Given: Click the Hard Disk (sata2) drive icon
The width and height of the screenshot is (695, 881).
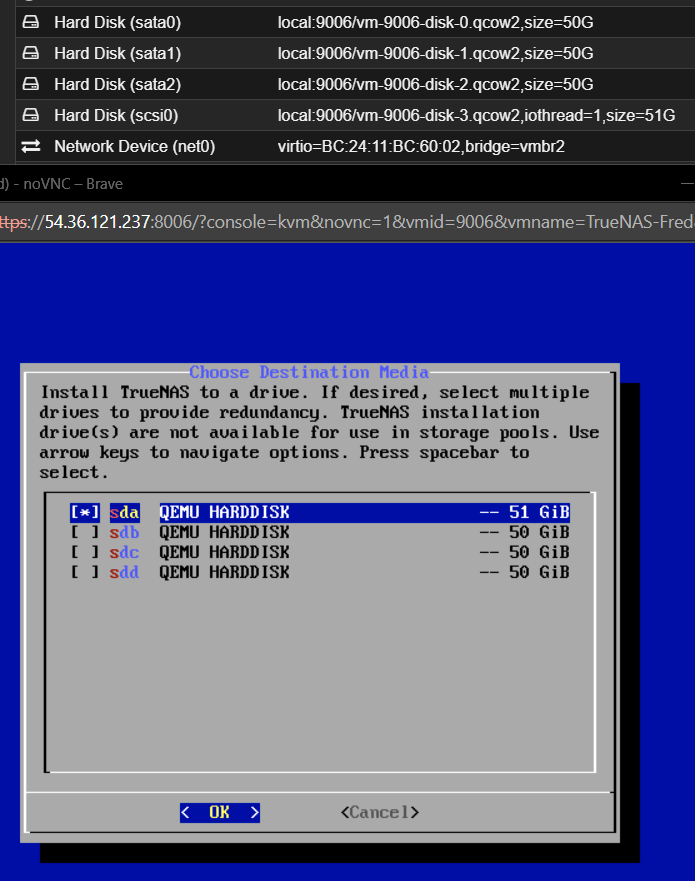Looking at the screenshot, I should (31, 84).
